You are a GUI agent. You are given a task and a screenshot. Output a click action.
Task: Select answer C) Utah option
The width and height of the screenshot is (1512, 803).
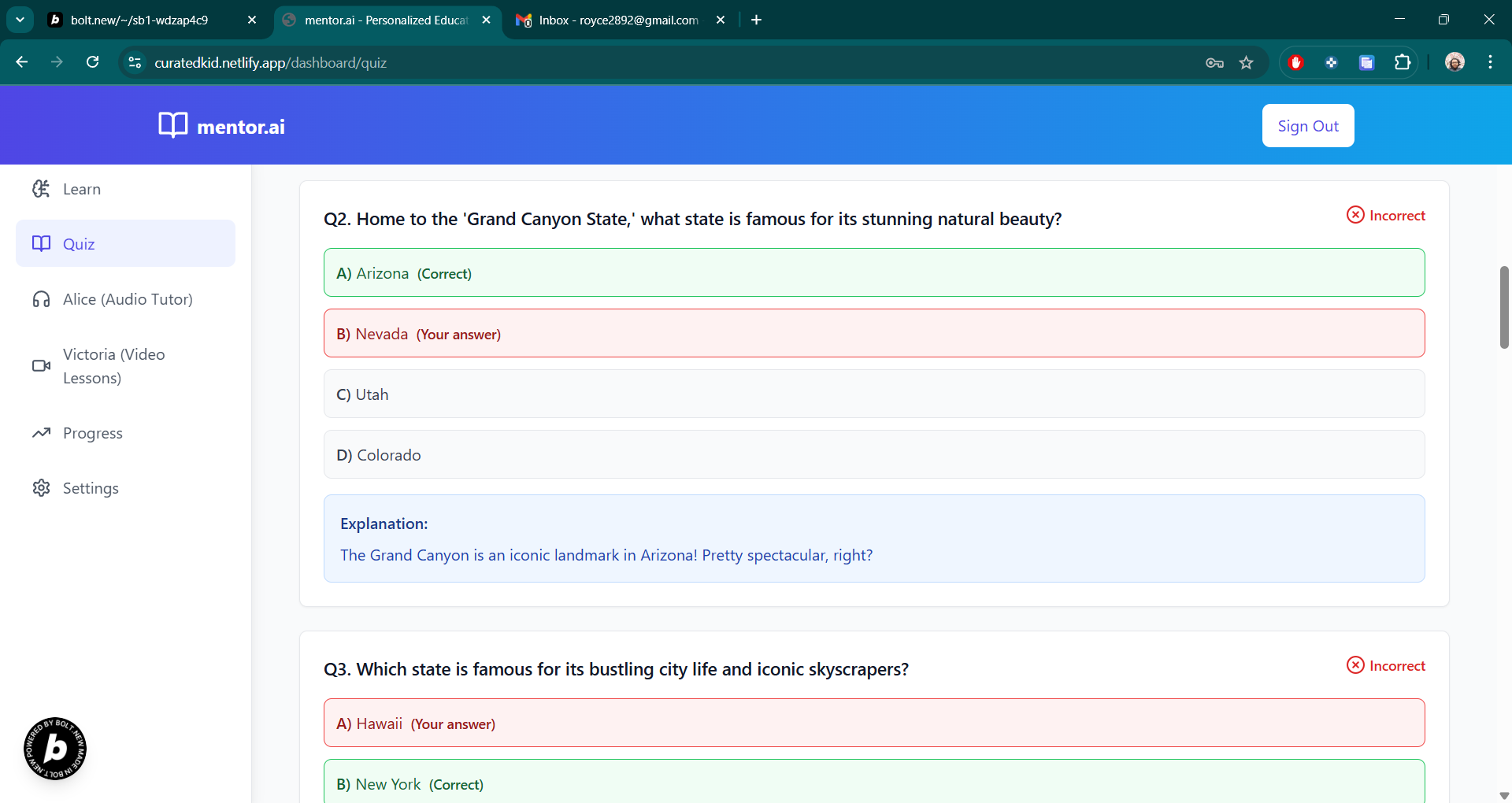(x=874, y=394)
